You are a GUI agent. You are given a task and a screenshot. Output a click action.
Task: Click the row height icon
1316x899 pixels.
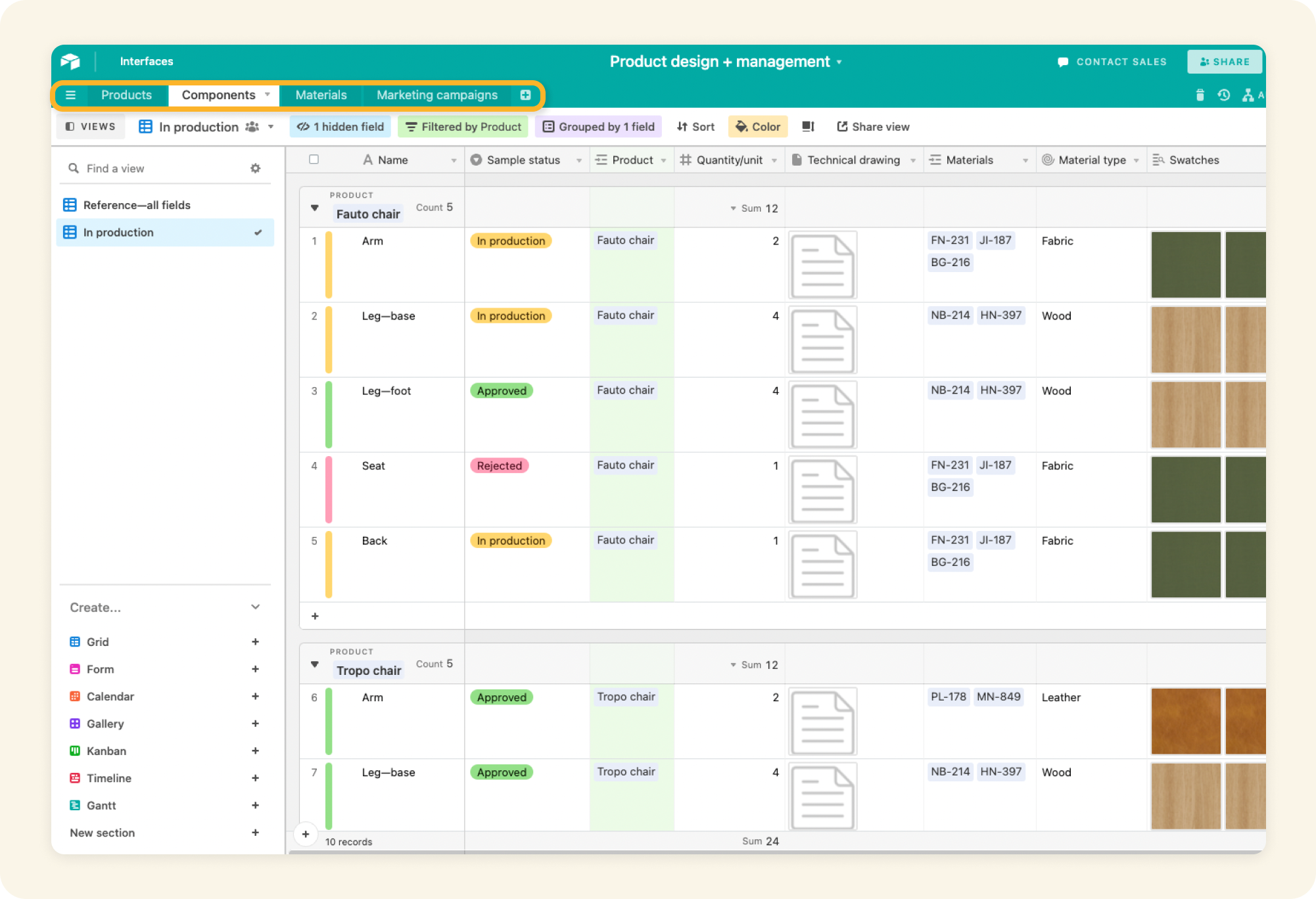point(808,127)
